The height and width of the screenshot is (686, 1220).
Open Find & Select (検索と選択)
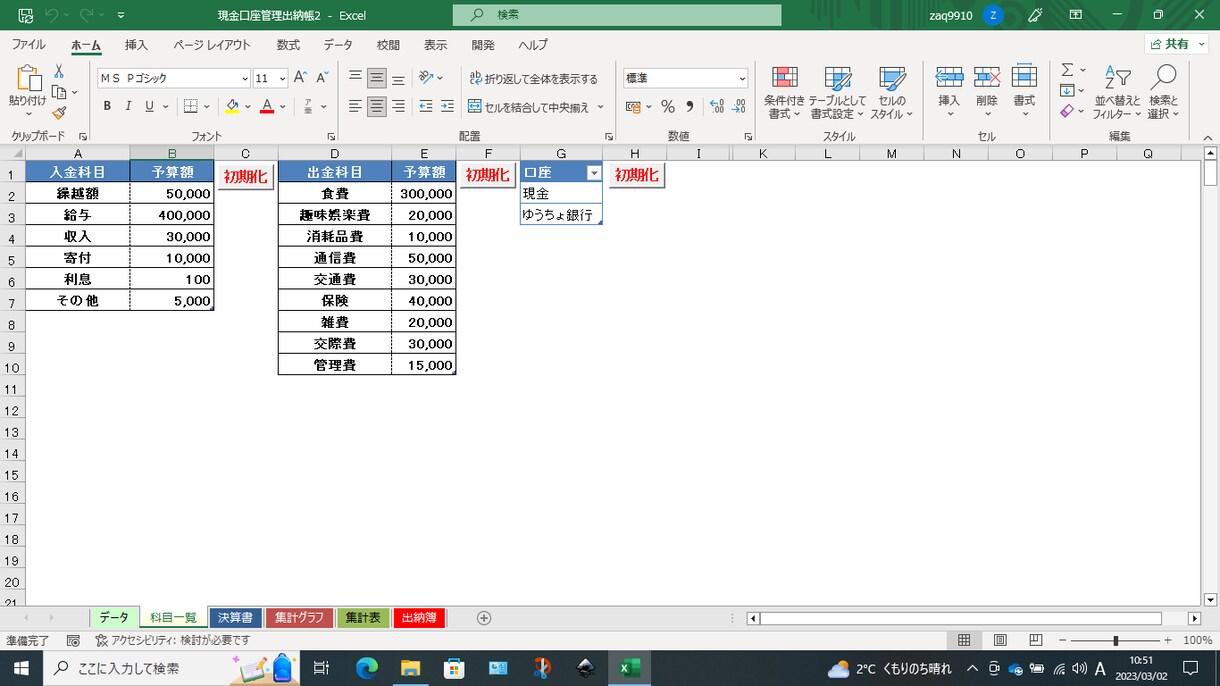click(x=1163, y=93)
